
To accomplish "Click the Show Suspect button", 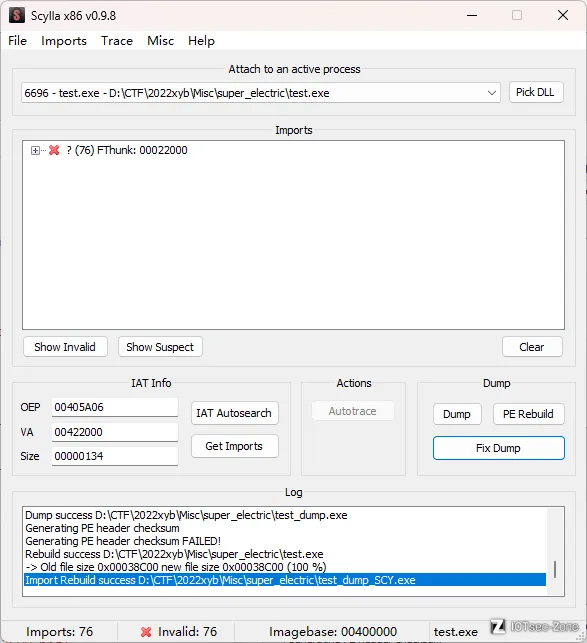I will (160, 347).
